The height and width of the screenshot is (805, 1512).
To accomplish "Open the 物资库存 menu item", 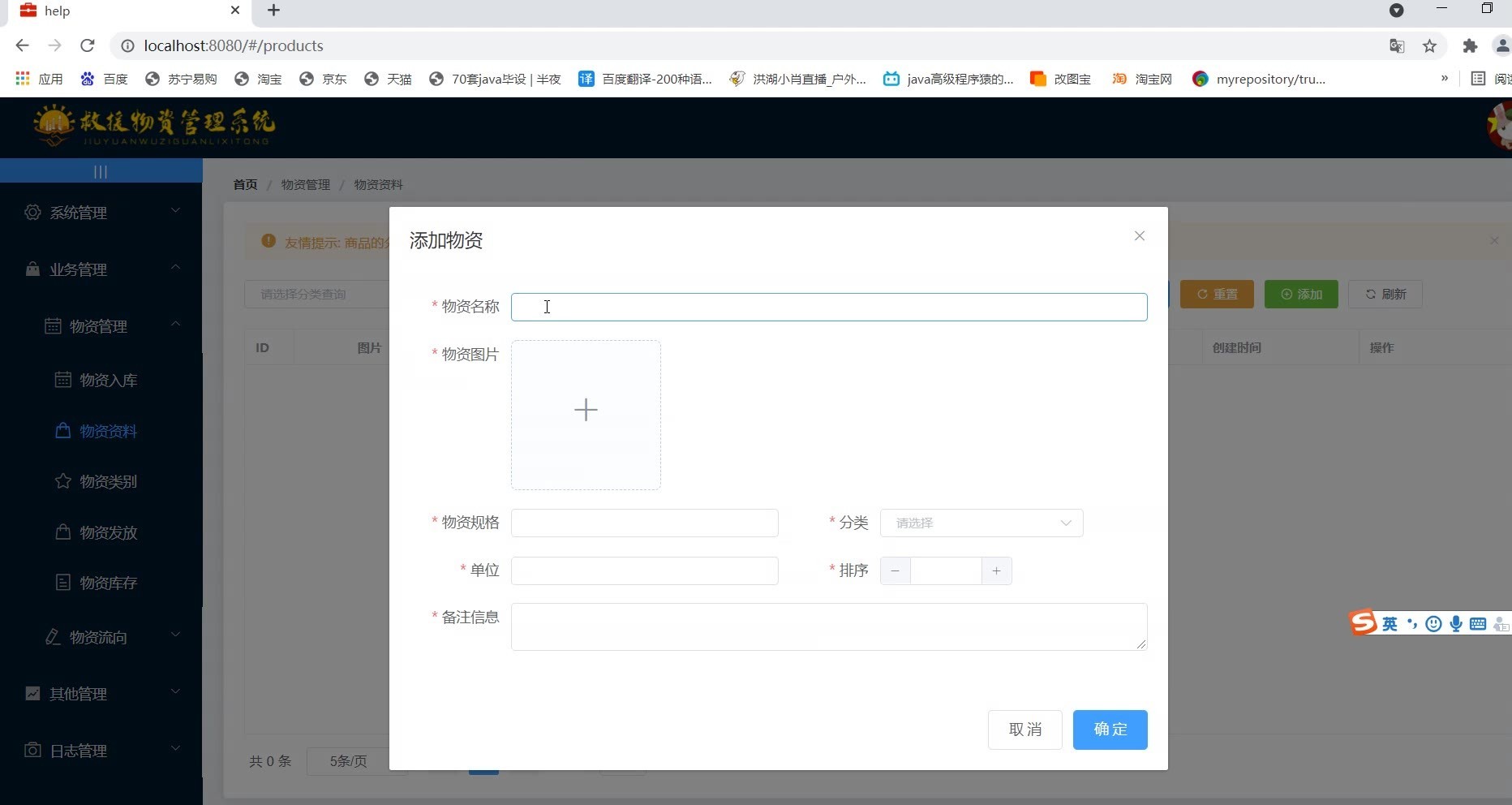I will click(x=101, y=583).
